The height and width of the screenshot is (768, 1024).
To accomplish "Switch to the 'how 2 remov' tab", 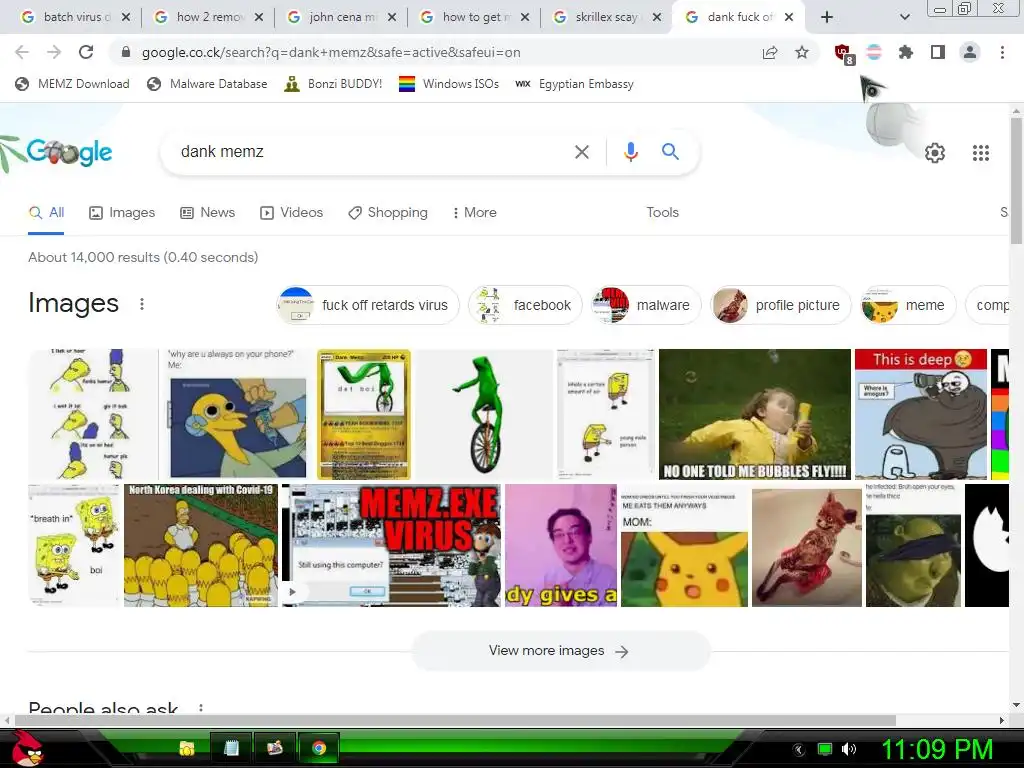I will [206, 17].
